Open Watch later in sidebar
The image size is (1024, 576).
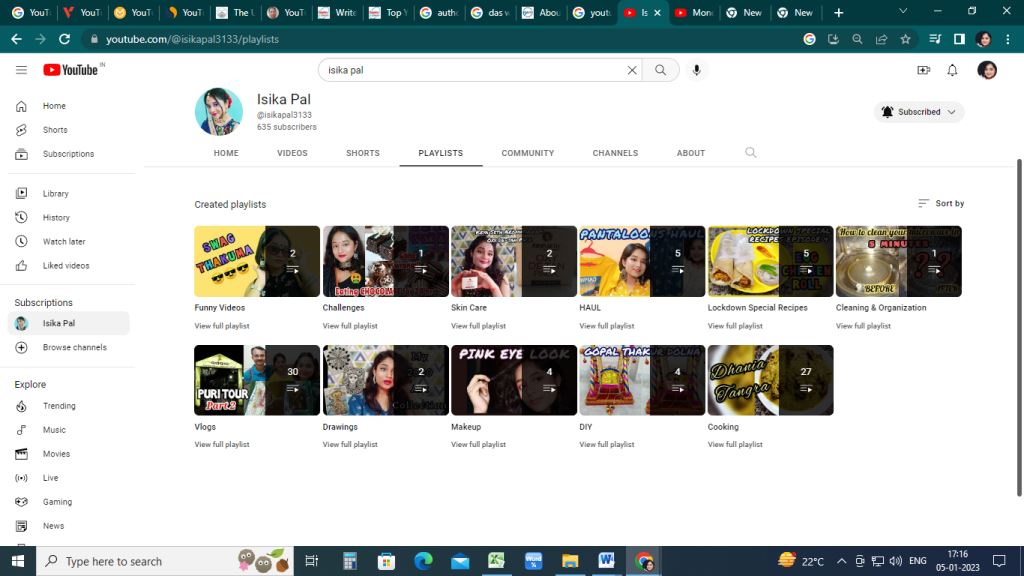coord(63,242)
